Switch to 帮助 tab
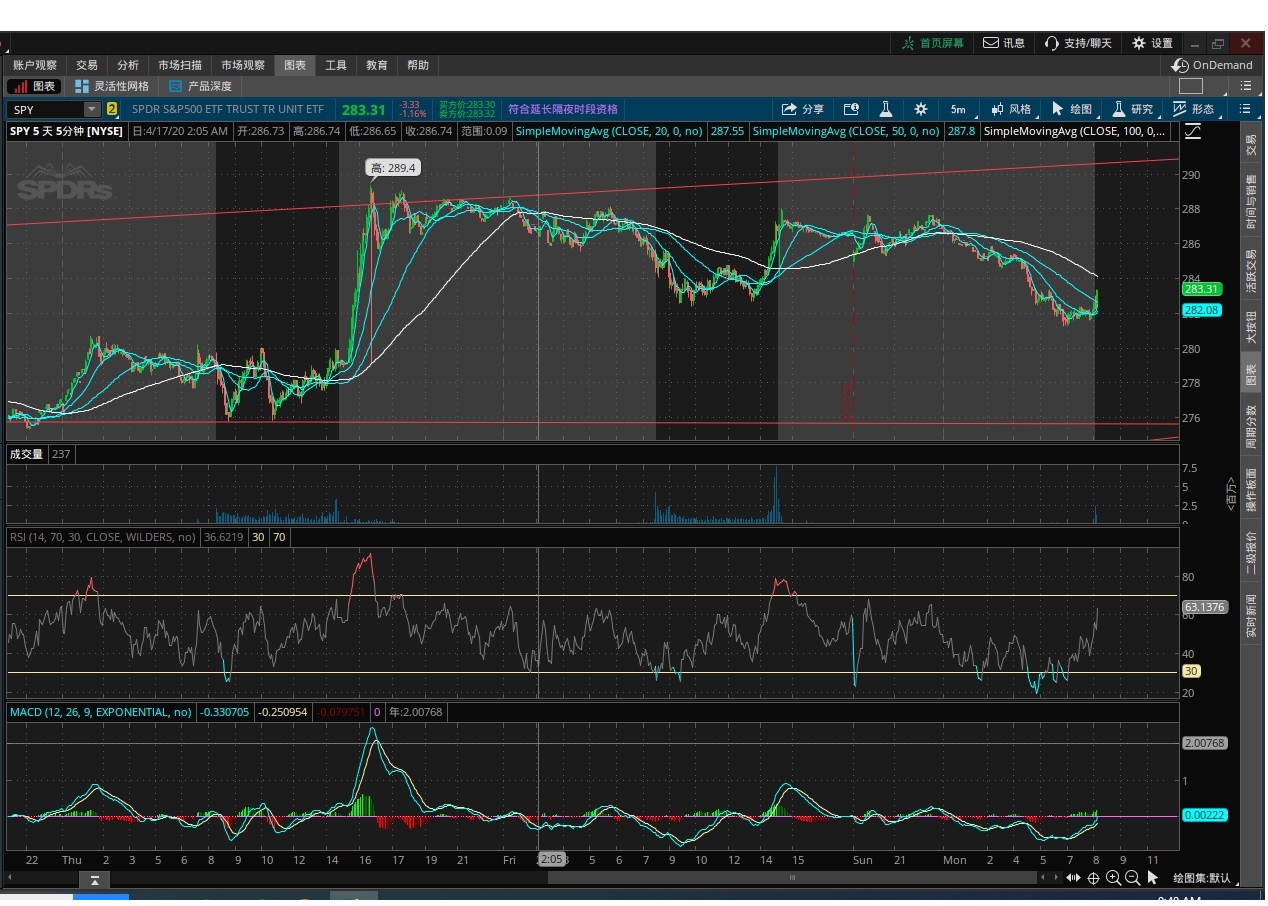The image size is (1268, 906). point(418,65)
